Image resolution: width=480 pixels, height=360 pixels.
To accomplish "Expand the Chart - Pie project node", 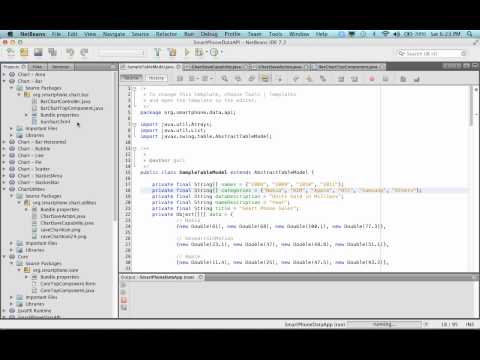I will [x=4, y=162].
